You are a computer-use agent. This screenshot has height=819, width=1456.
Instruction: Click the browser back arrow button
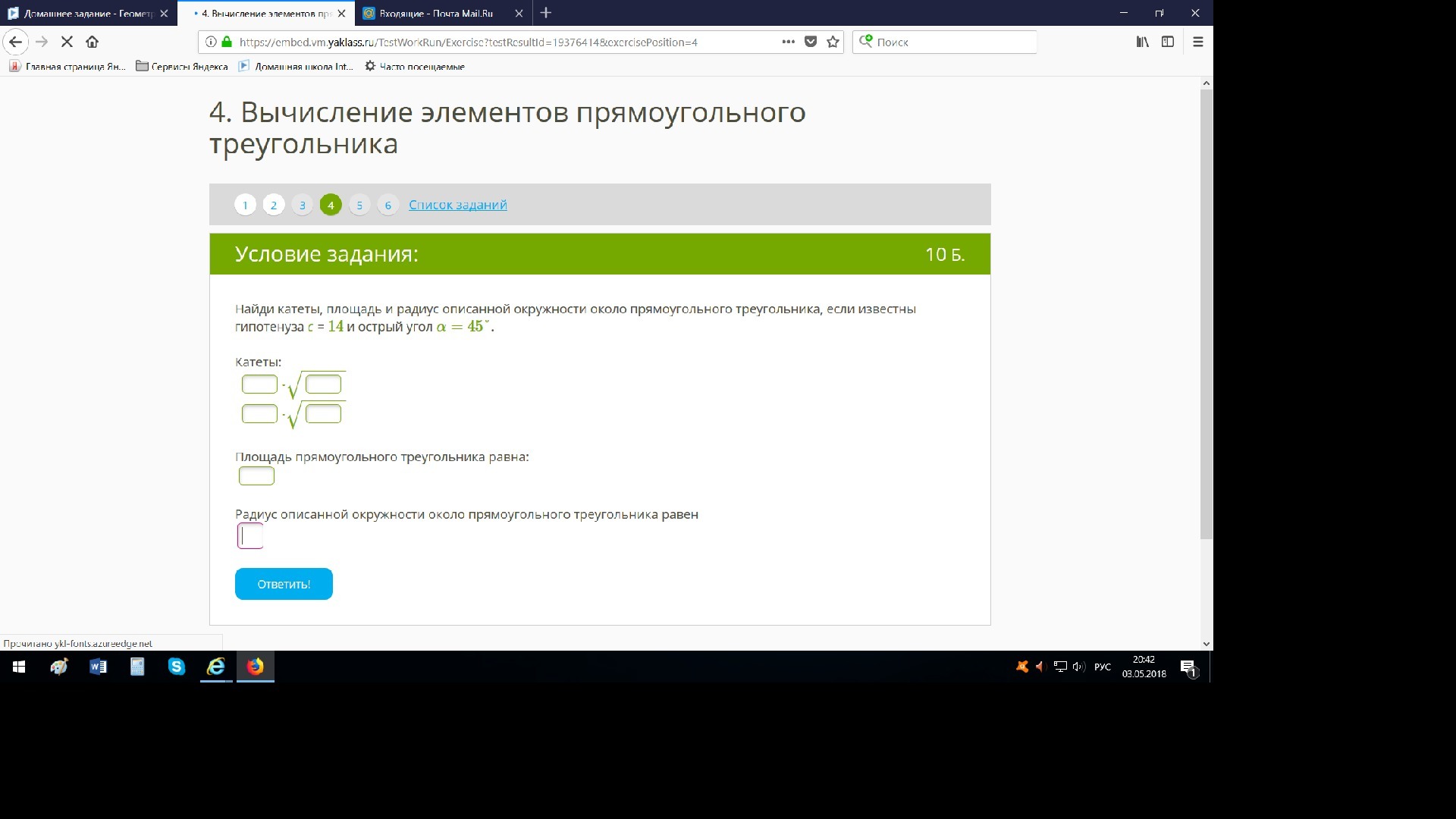pyautogui.click(x=15, y=42)
